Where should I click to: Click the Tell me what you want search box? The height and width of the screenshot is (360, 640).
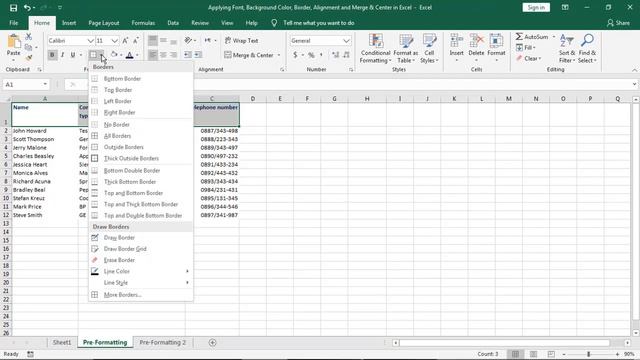[x=319, y=23]
